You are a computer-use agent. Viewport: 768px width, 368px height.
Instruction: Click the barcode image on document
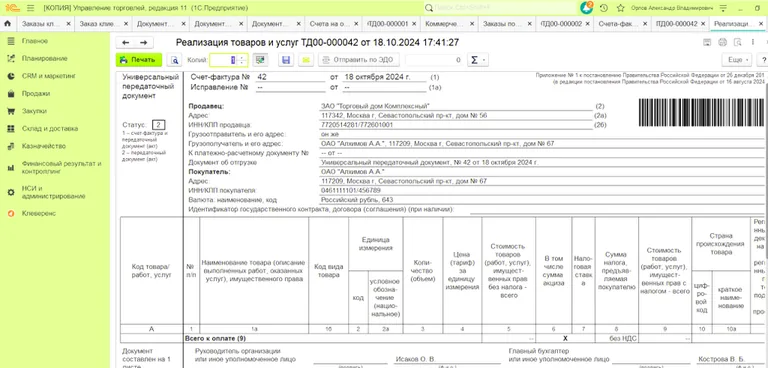(x=702, y=114)
